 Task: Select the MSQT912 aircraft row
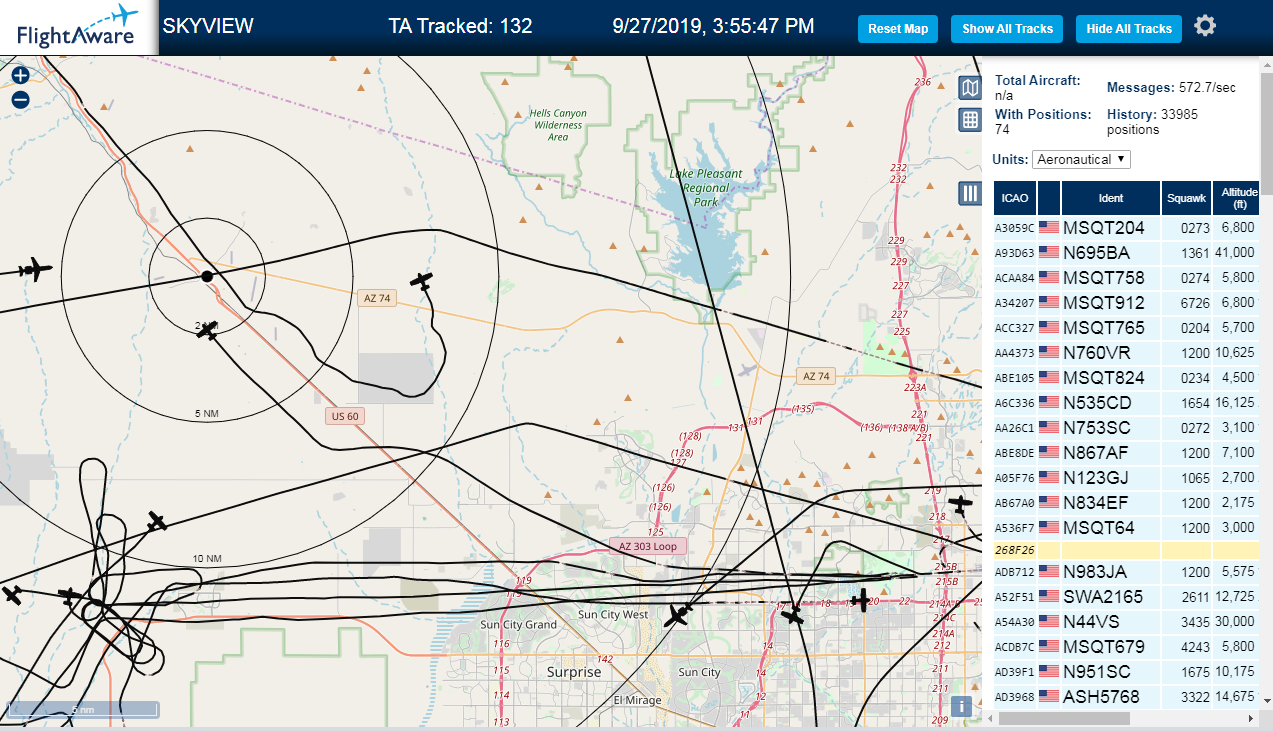point(1127,302)
